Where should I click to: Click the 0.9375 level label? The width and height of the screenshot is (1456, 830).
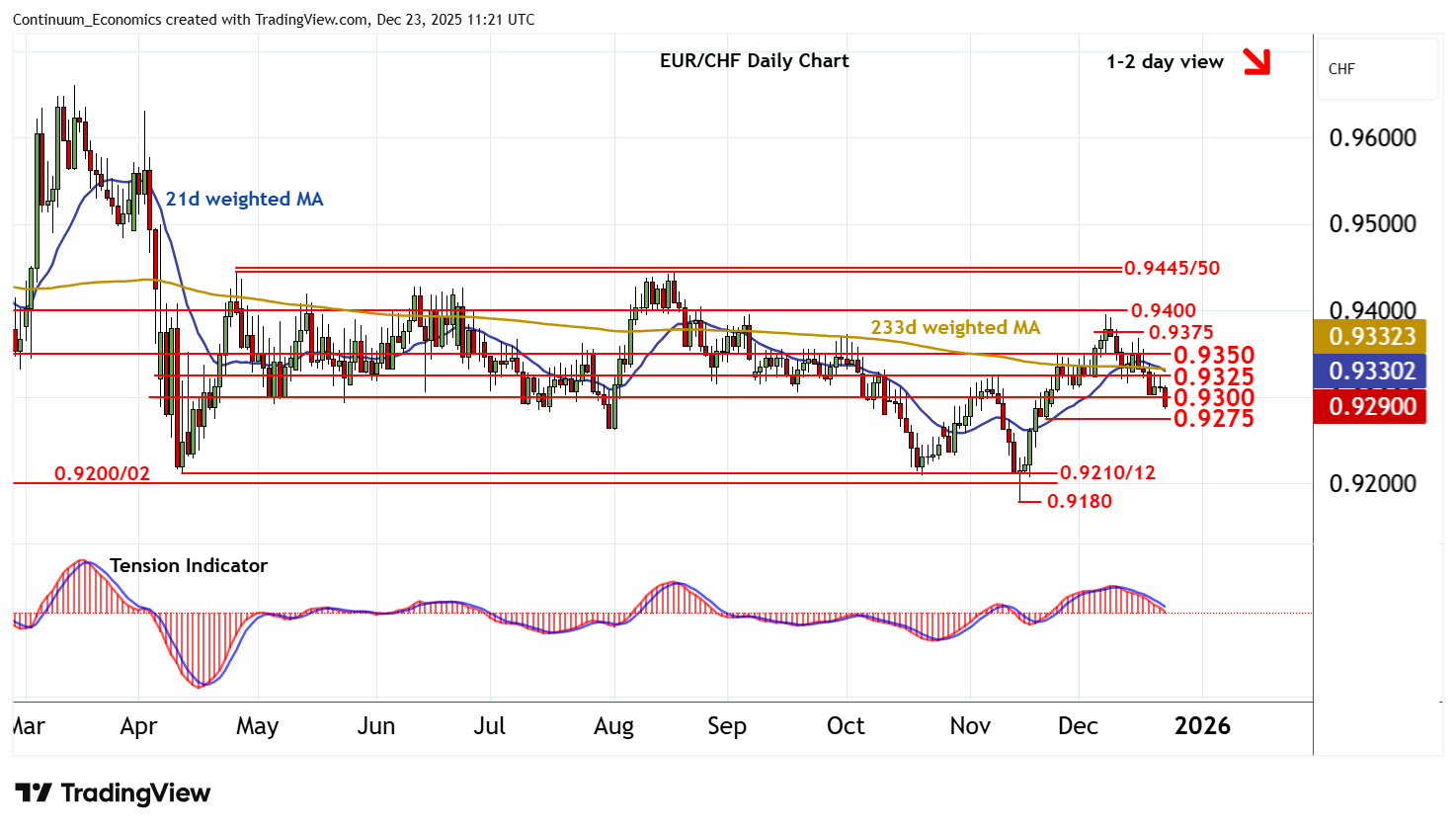point(1181,333)
